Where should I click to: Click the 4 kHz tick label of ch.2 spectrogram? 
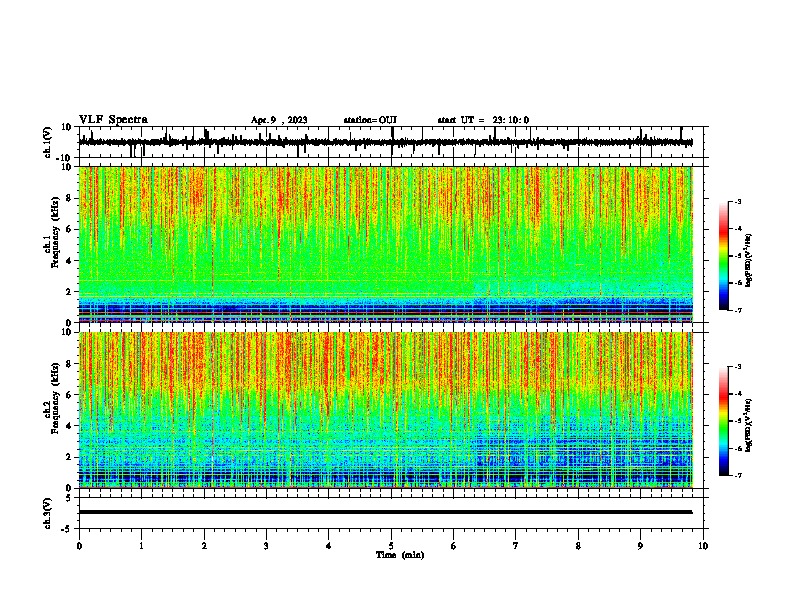click(69, 426)
